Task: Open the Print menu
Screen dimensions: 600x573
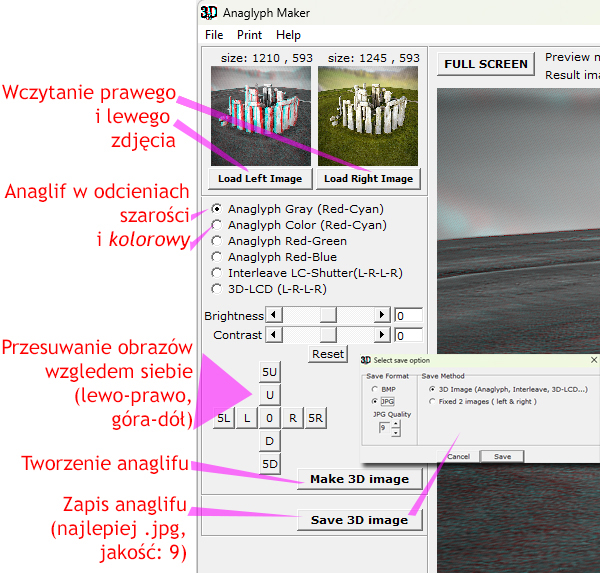Action: [x=249, y=35]
